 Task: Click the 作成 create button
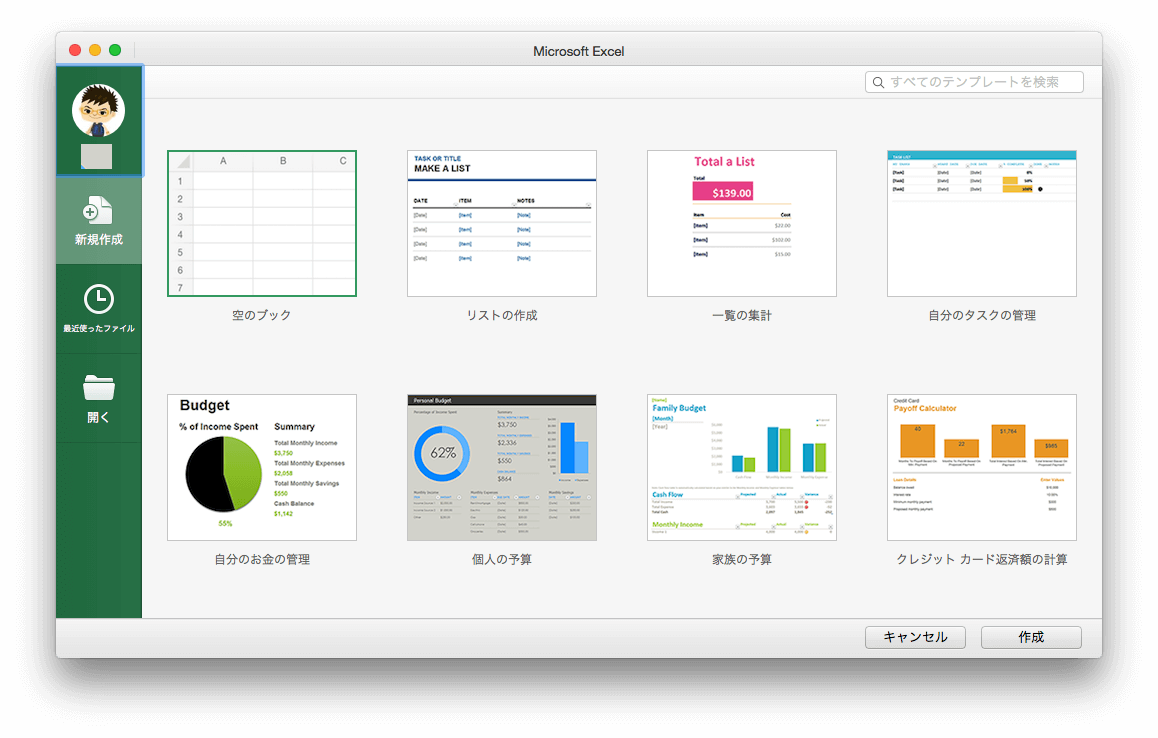1031,637
